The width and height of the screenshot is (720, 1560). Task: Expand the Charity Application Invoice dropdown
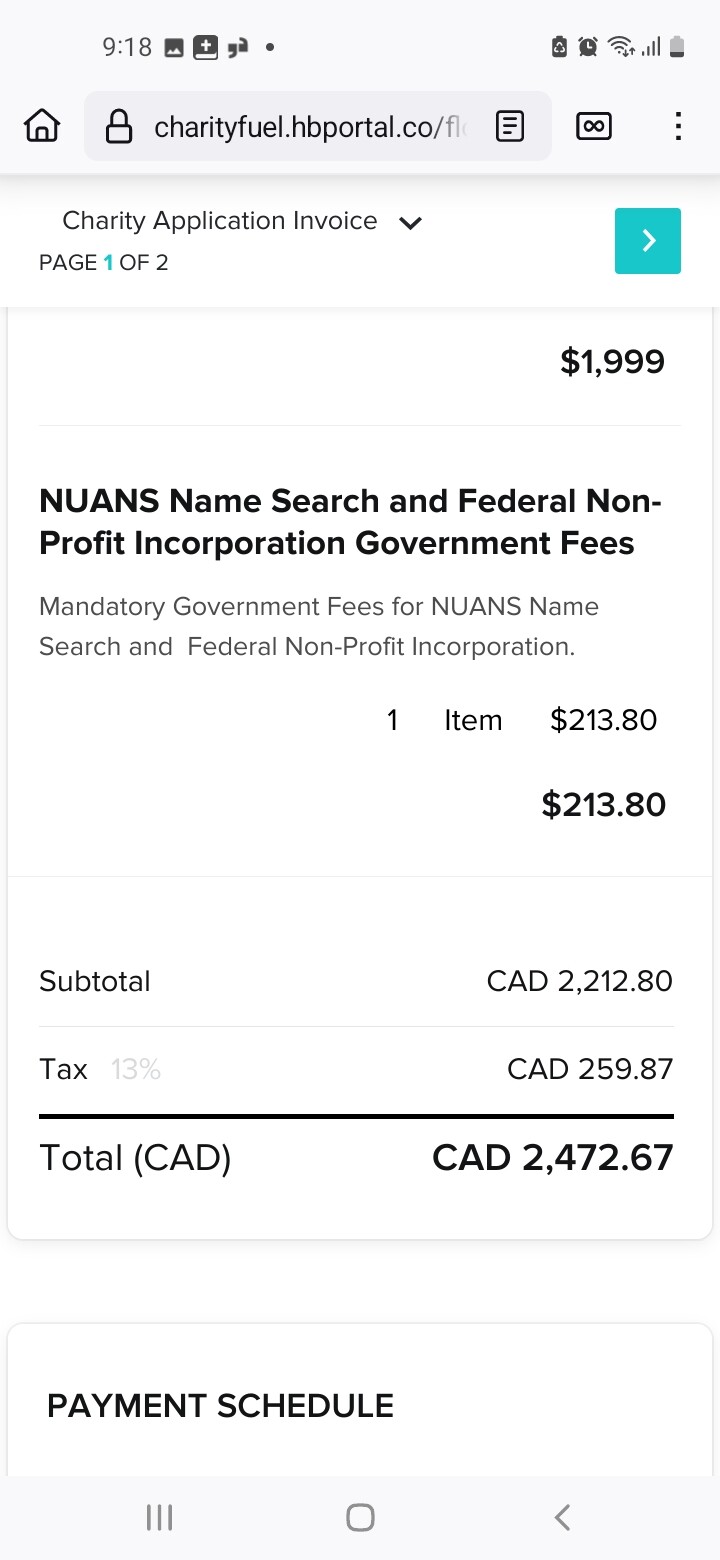point(410,222)
